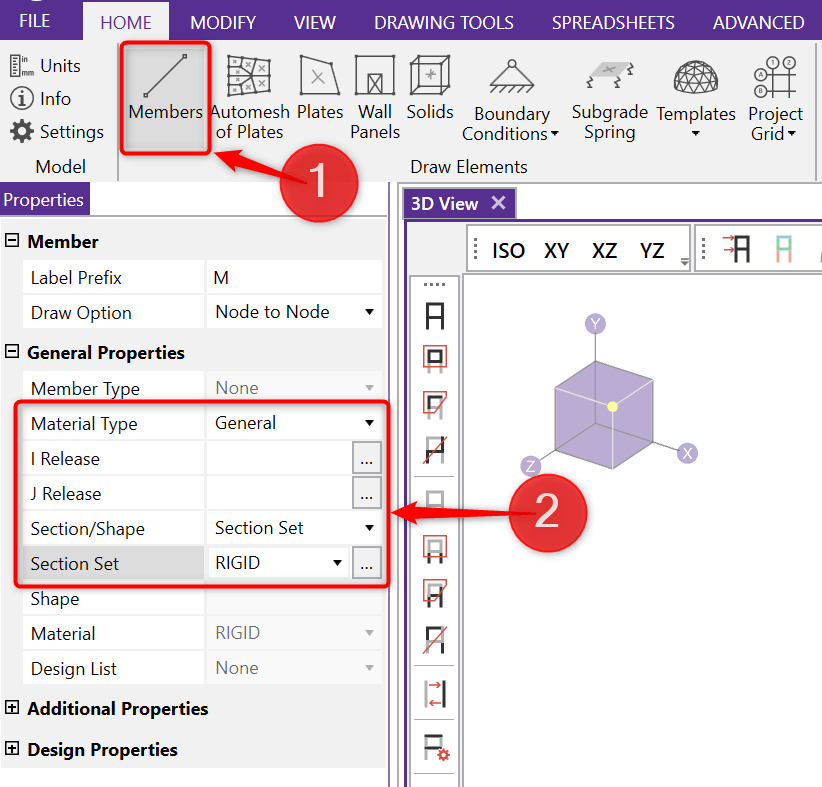Image resolution: width=822 pixels, height=787 pixels.
Task: Click the Label Prefix input field
Action: [293, 278]
